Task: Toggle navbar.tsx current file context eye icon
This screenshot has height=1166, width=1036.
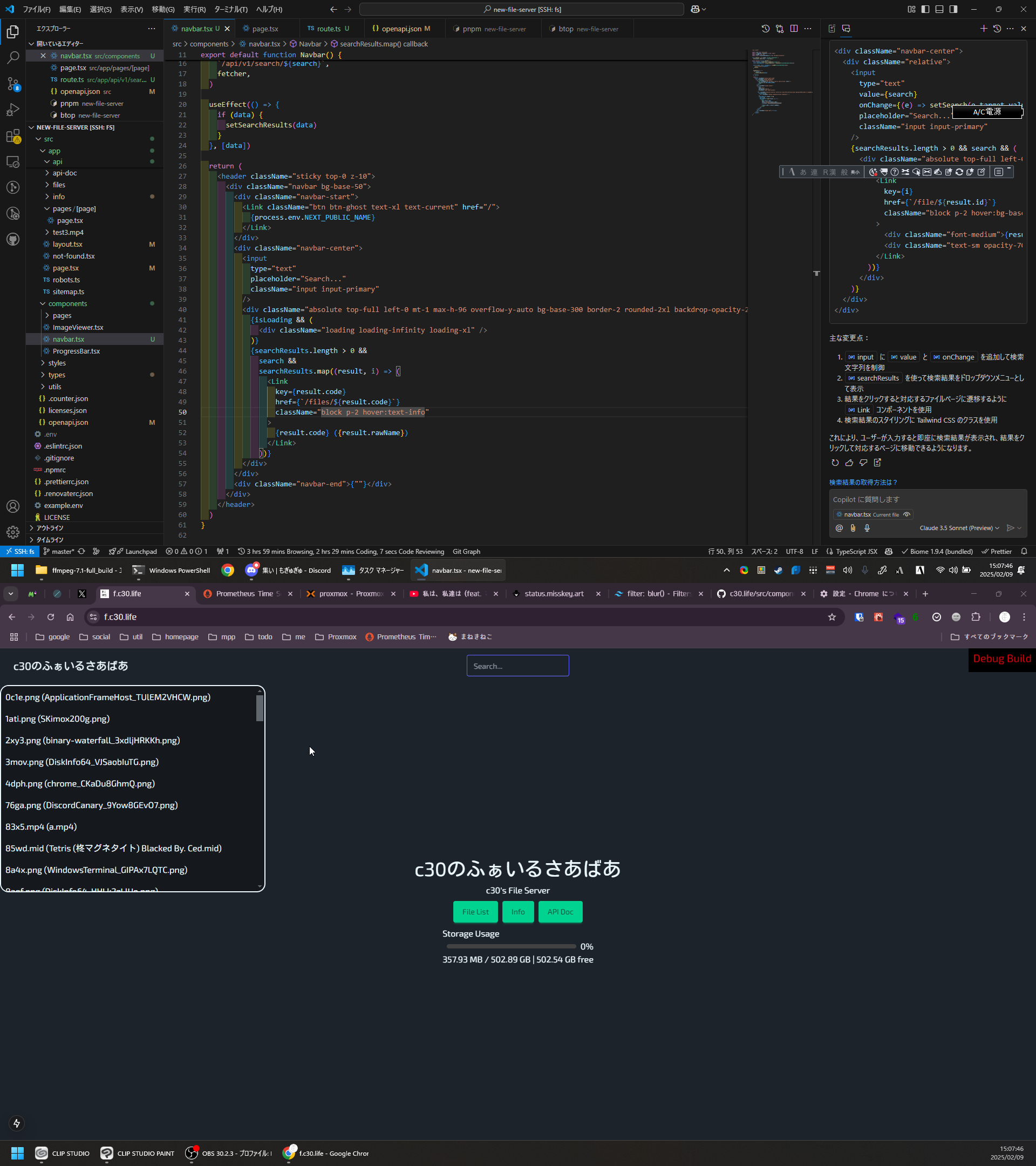Action: pyautogui.click(x=906, y=514)
